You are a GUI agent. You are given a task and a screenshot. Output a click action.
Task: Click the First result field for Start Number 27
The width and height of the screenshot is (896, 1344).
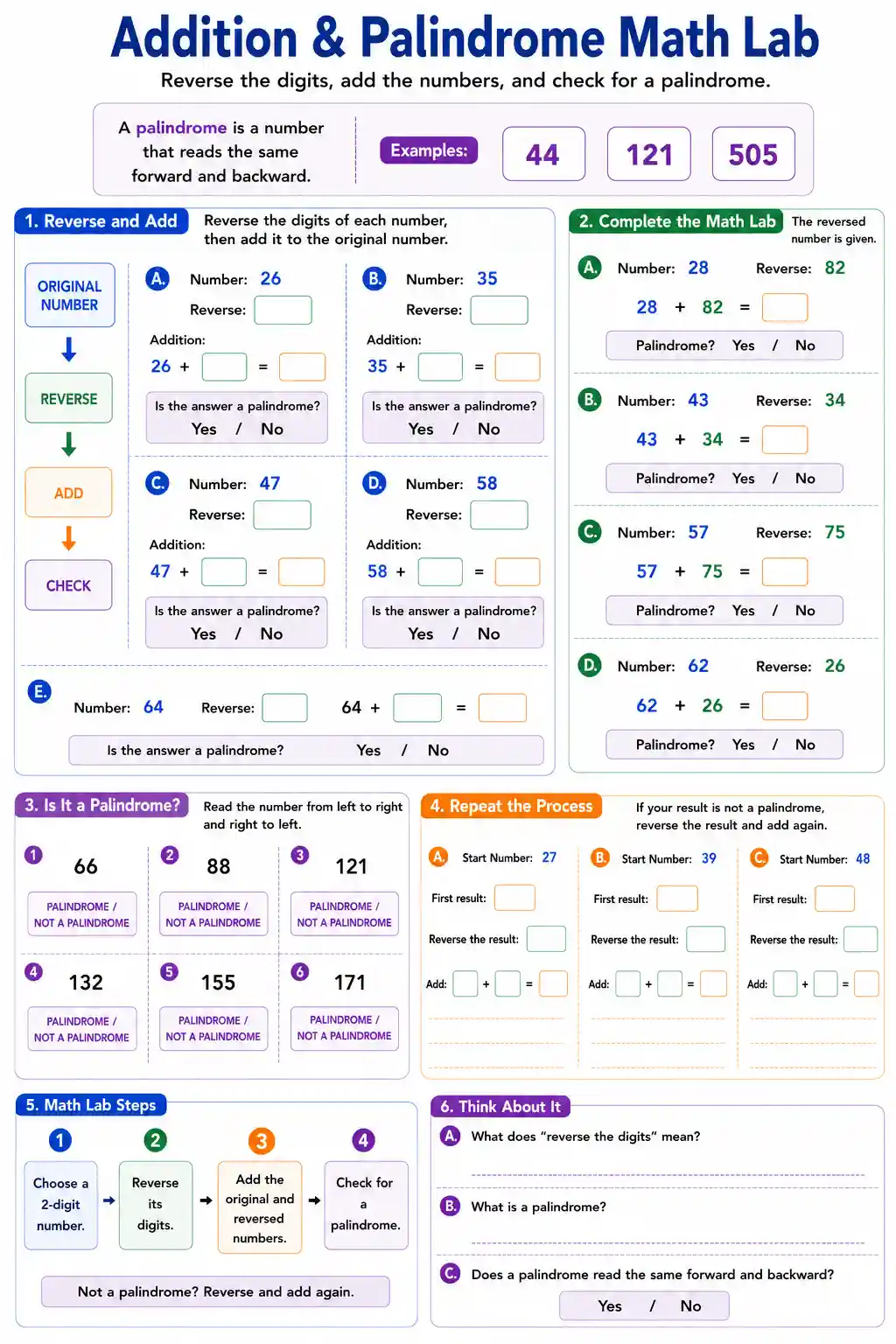pyautogui.click(x=514, y=898)
